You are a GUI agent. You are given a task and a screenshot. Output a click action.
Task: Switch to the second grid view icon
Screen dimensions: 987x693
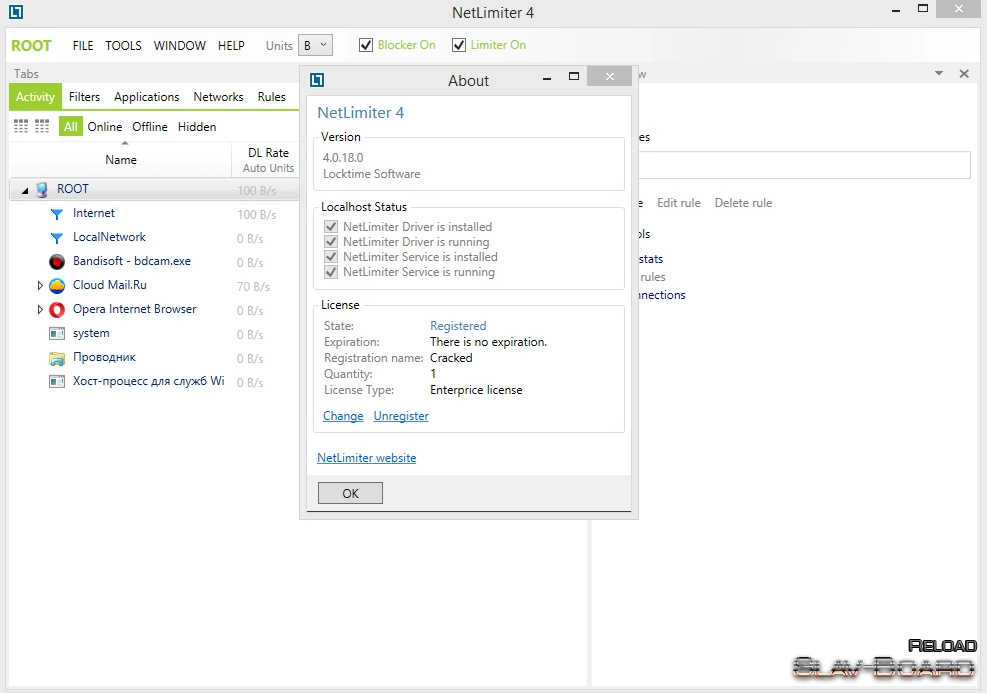(x=42, y=127)
